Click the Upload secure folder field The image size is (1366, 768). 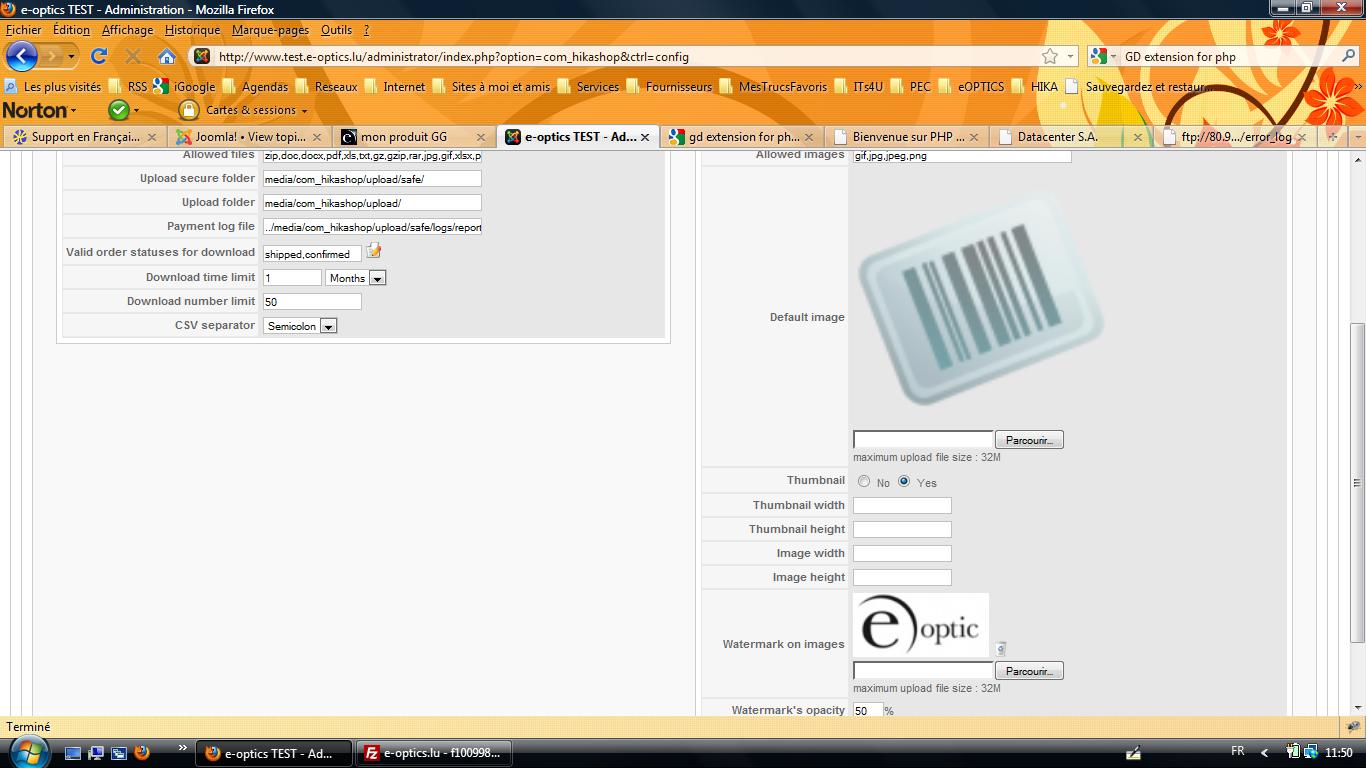pyautogui.click(x=372, y=179)
